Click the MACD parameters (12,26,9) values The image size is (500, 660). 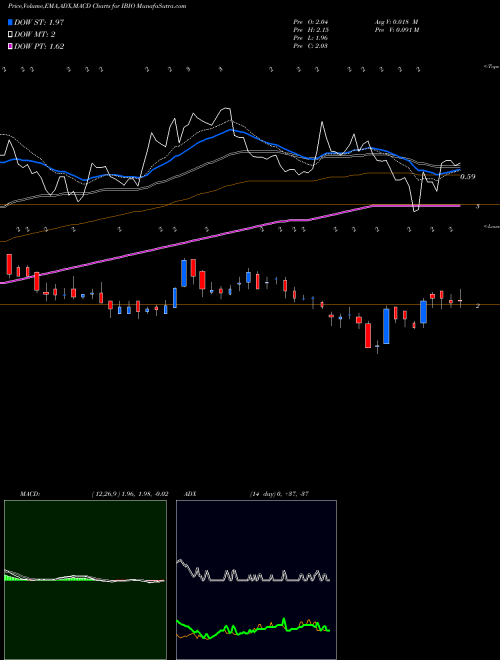click(x=130, y=494)
